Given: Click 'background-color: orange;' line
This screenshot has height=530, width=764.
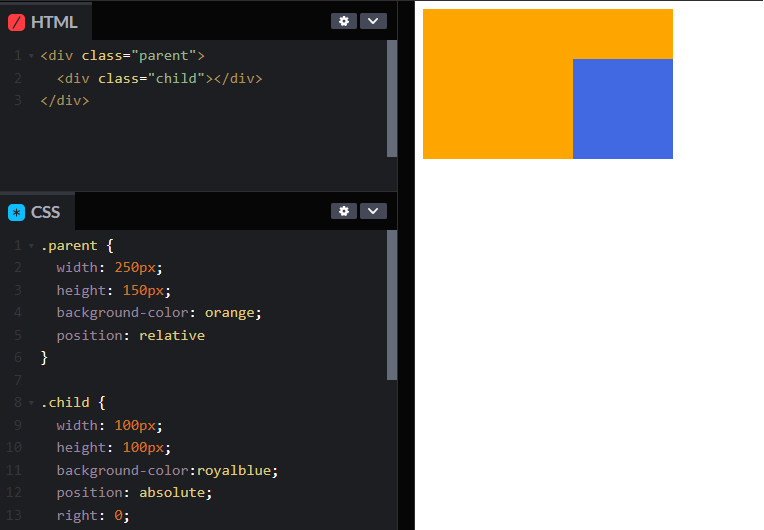Looking at the screenshot, I should (x=159, y=313).
